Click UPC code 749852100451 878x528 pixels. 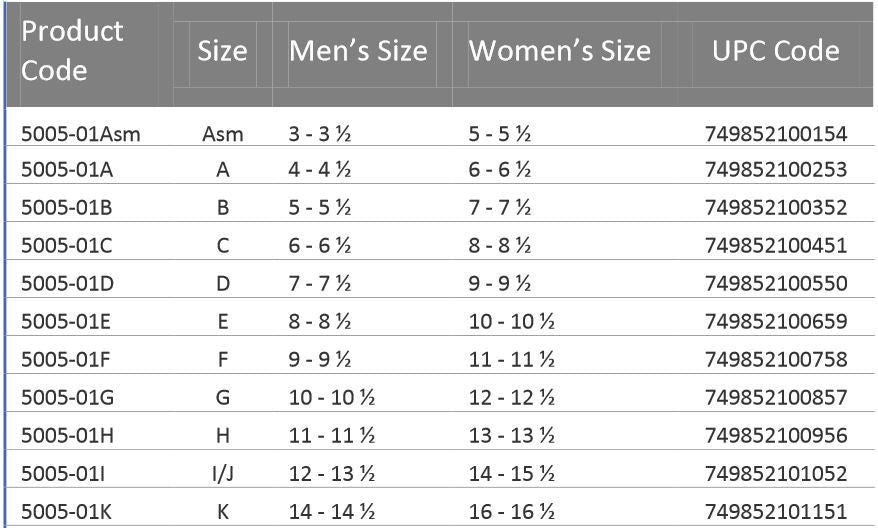tap(776, 246)
